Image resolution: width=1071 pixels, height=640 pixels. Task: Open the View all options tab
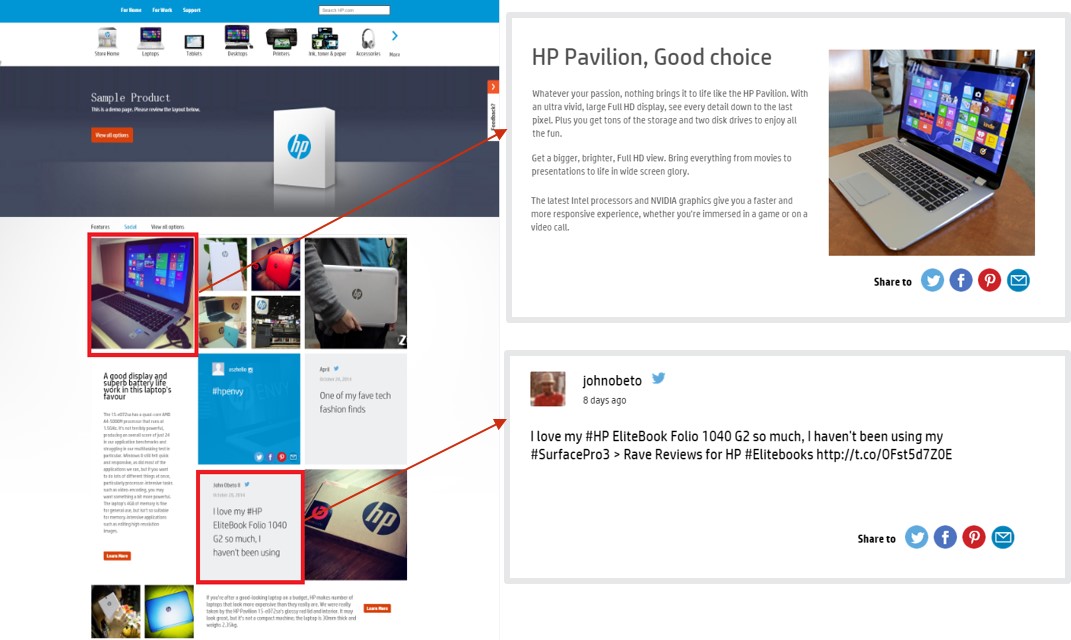point(167,227)
